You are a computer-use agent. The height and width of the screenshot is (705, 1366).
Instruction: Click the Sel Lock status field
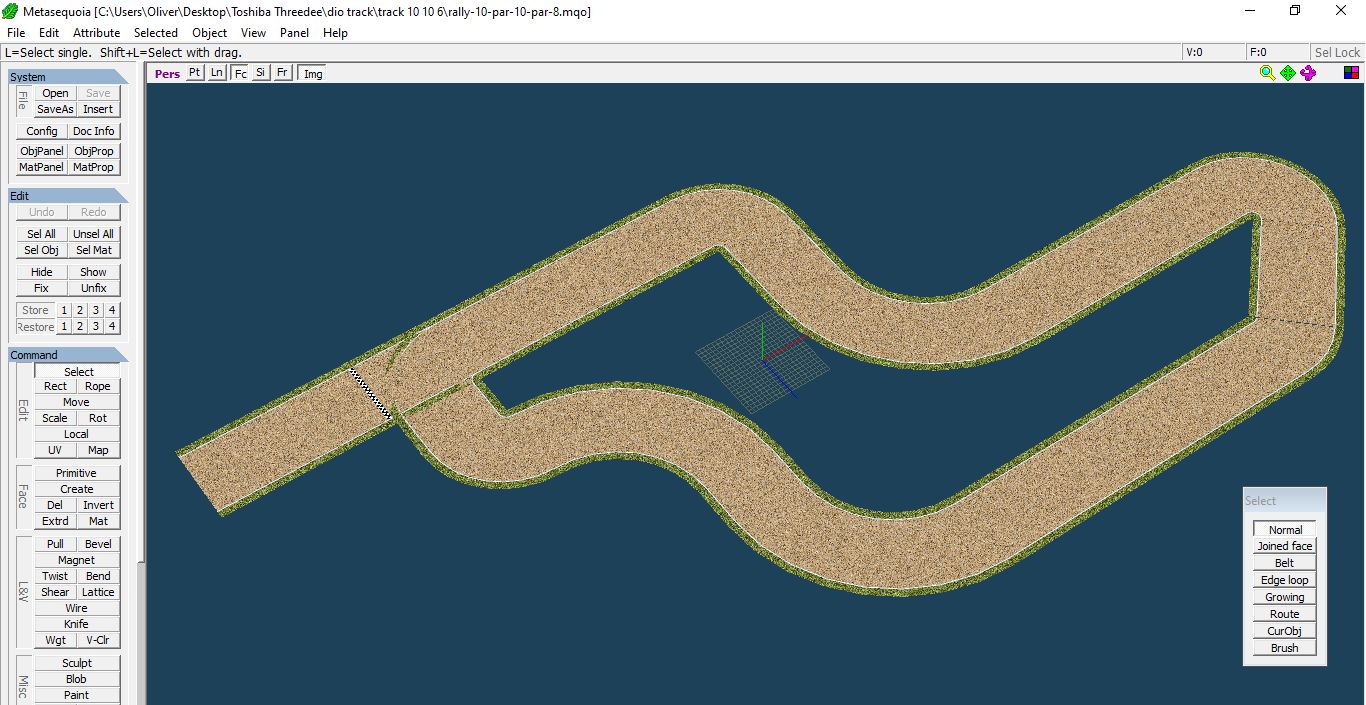[1337, 53]
